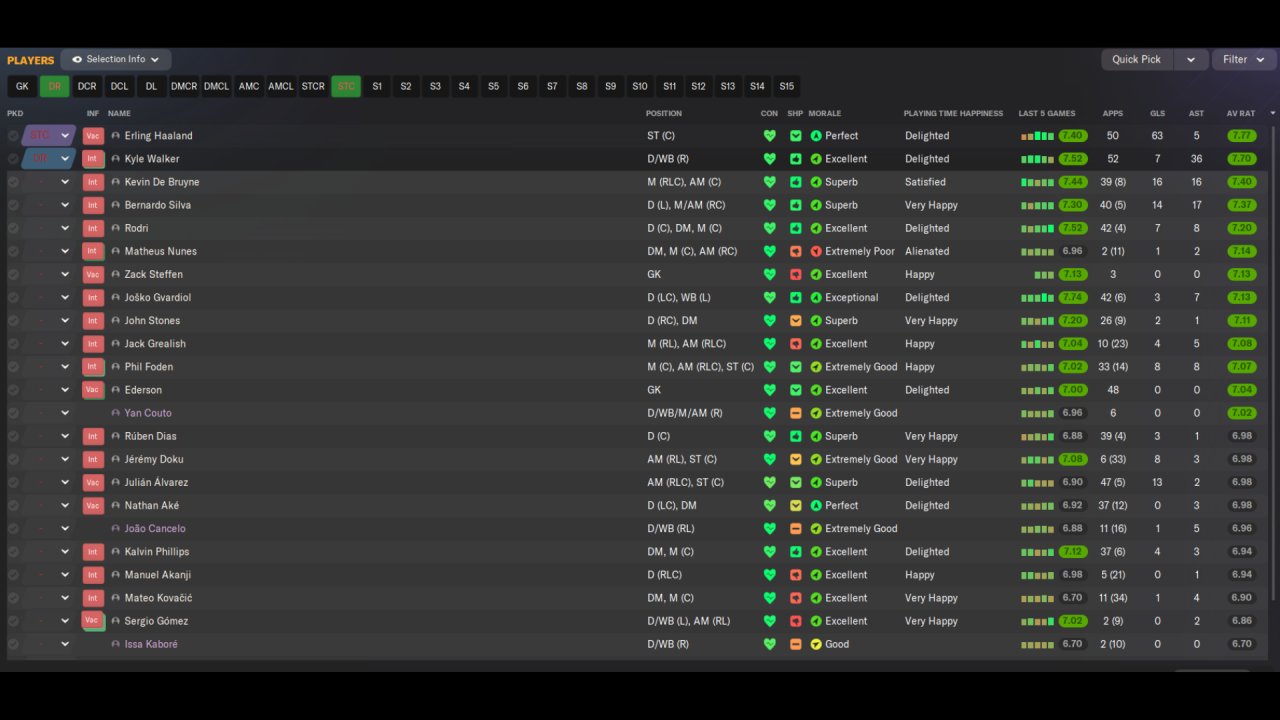The image size is (1280, 720).
Task: Sort players by the NAME column header
Action: click(119, 114)
